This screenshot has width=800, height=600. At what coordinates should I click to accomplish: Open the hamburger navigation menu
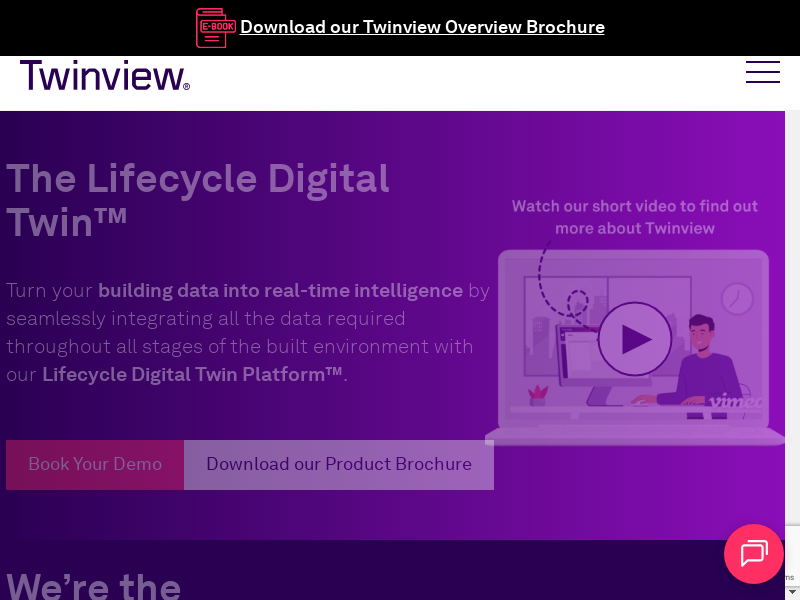pyautogui.click(x=762, y=72)
